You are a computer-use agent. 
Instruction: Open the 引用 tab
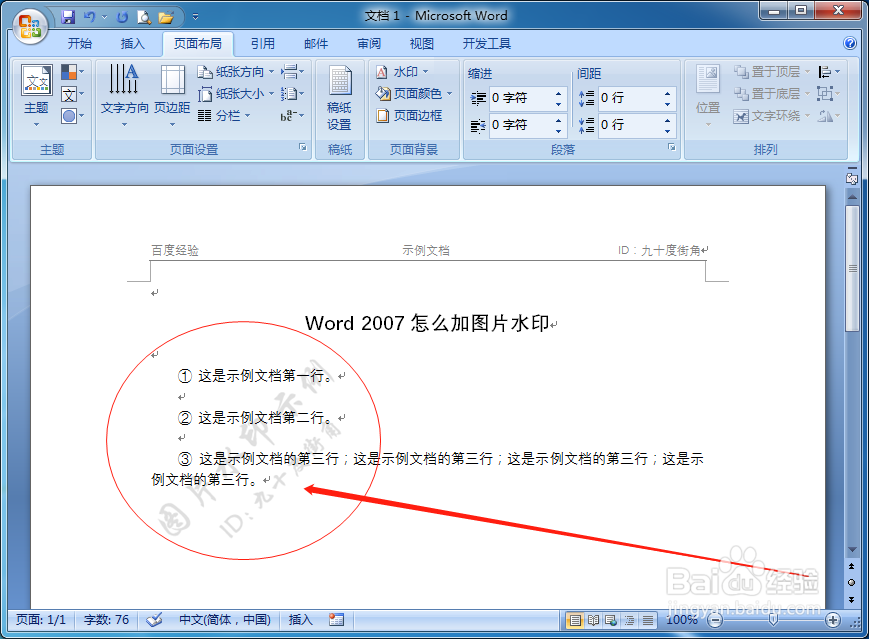tap(263, 44)
